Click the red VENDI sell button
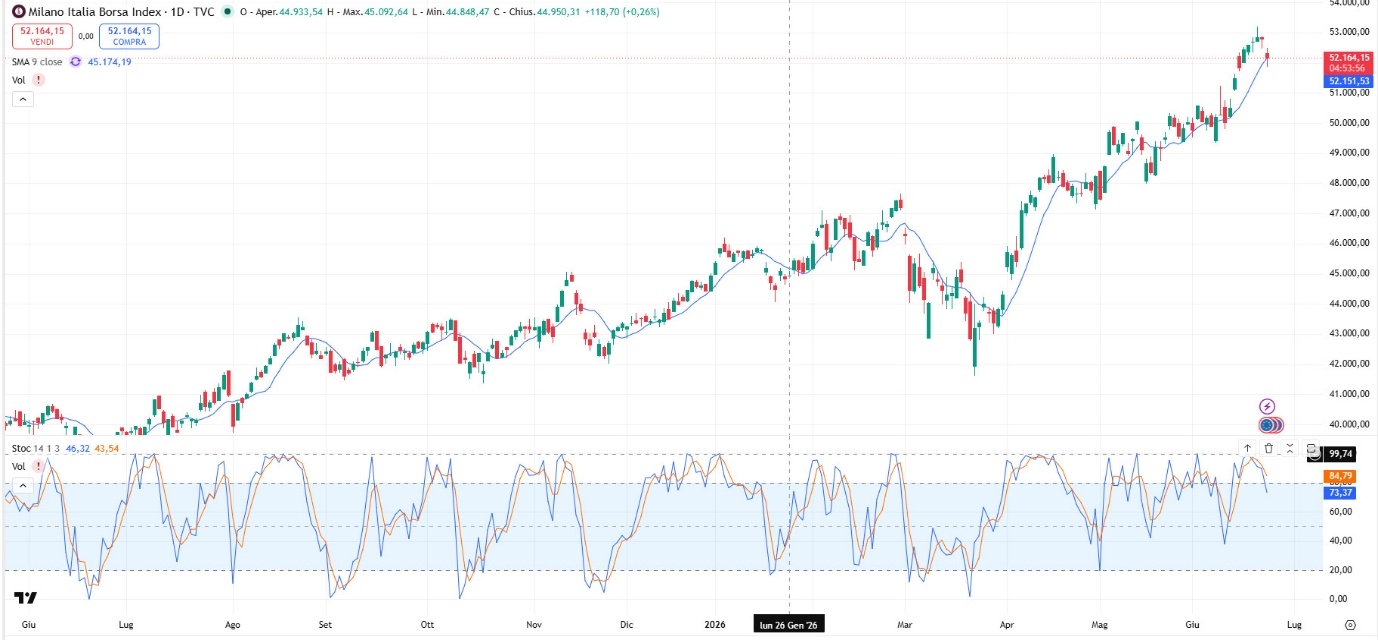1378x640 pixels. point(42,36)
